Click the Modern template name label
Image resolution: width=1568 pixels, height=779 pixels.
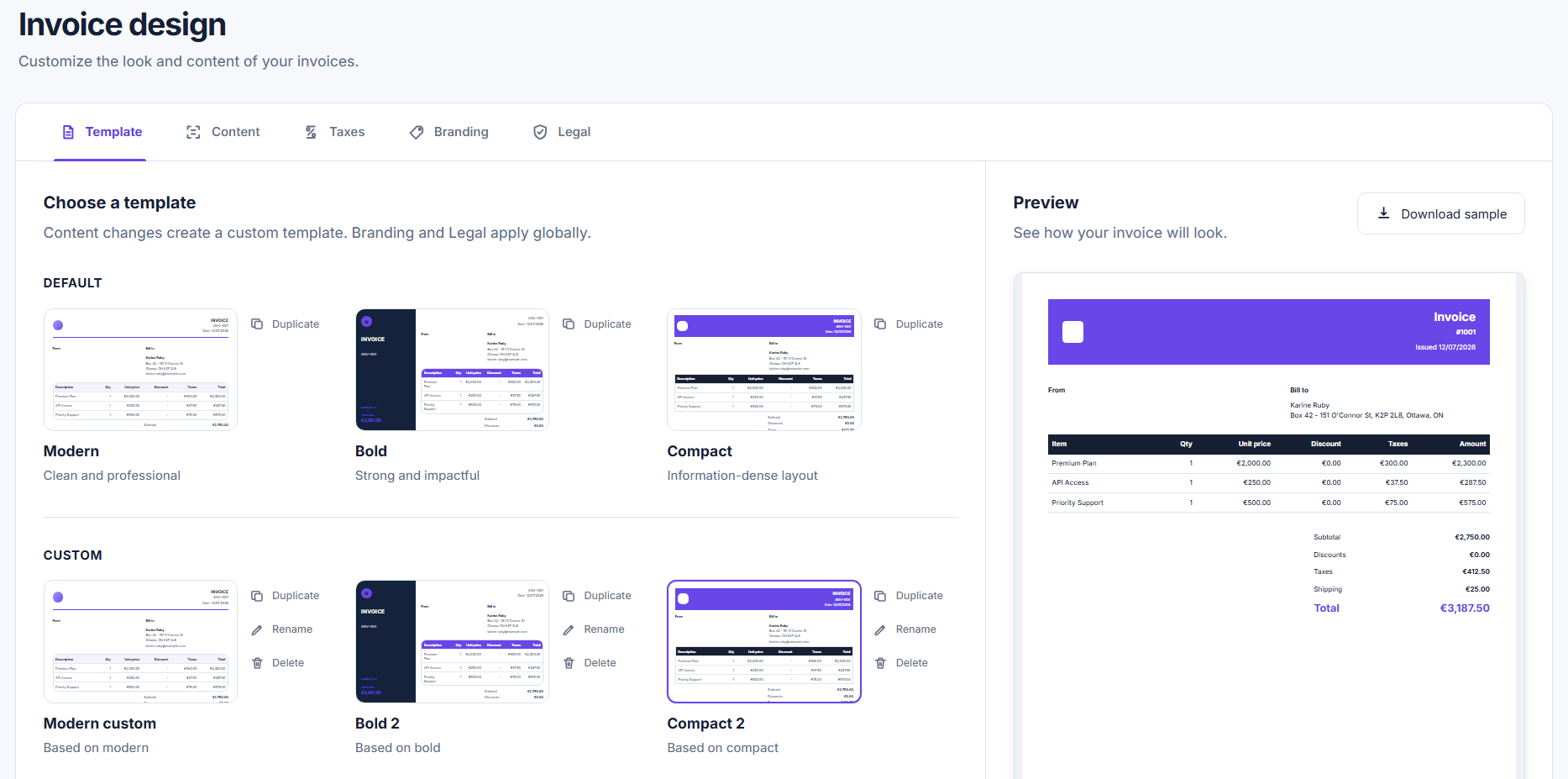71,451
